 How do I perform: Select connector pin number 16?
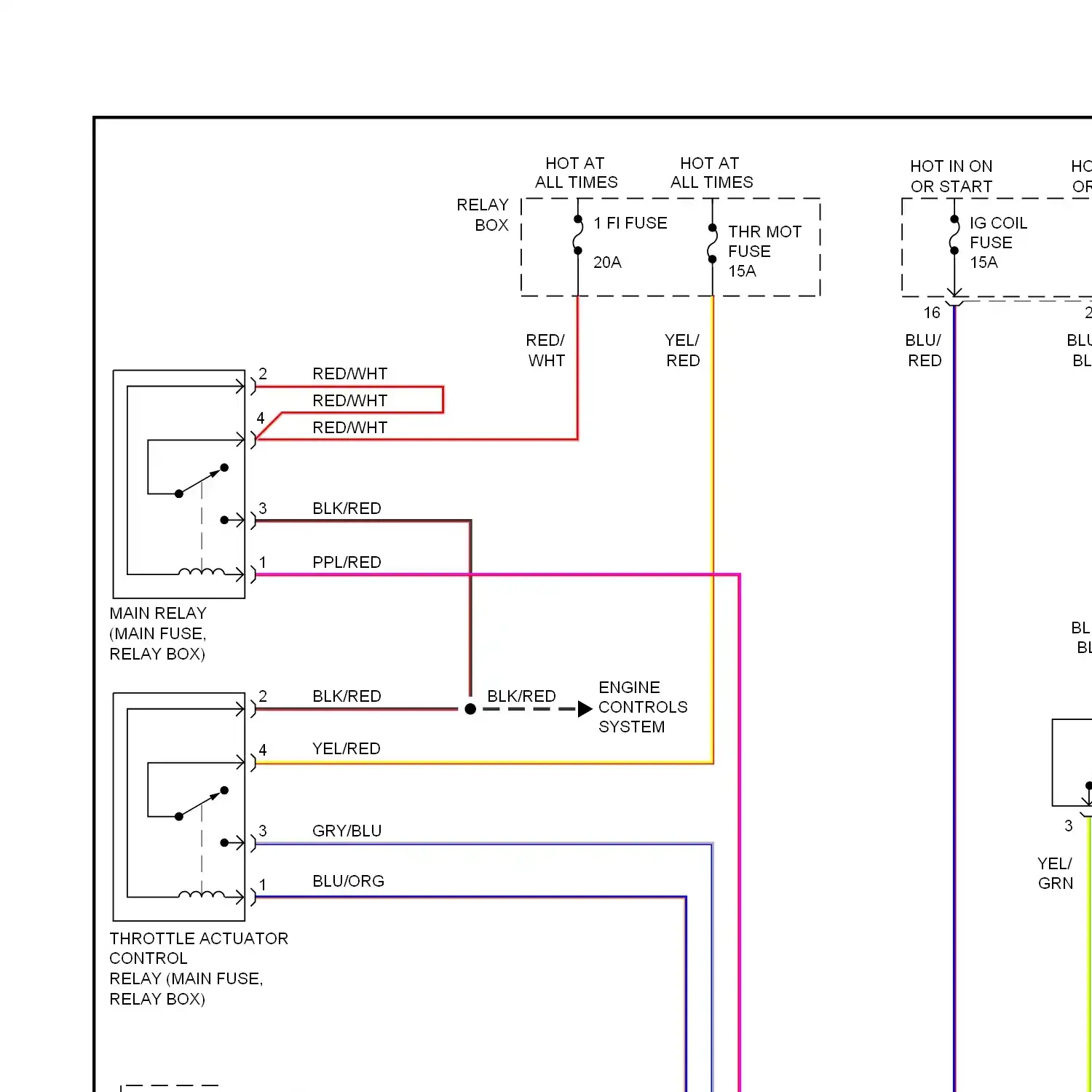(932, 313)
